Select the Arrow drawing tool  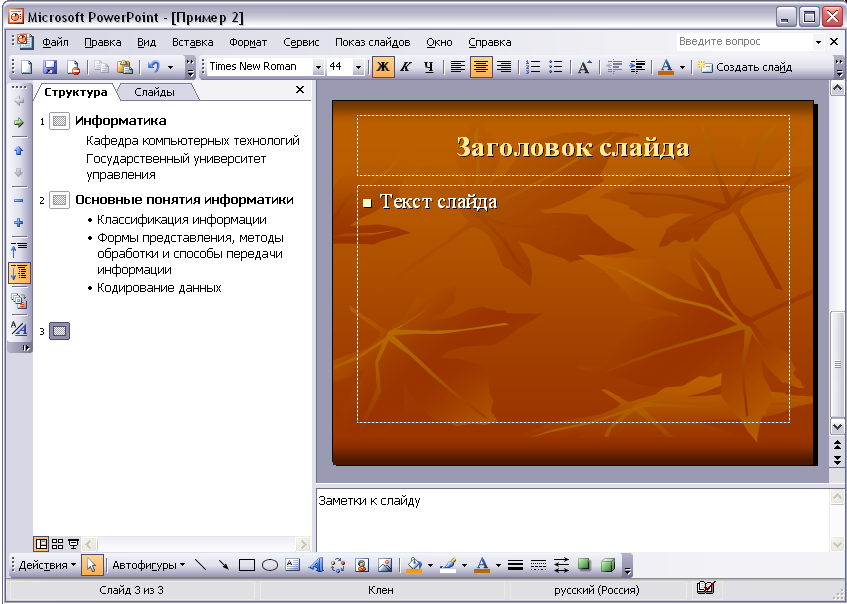[223, 565]
